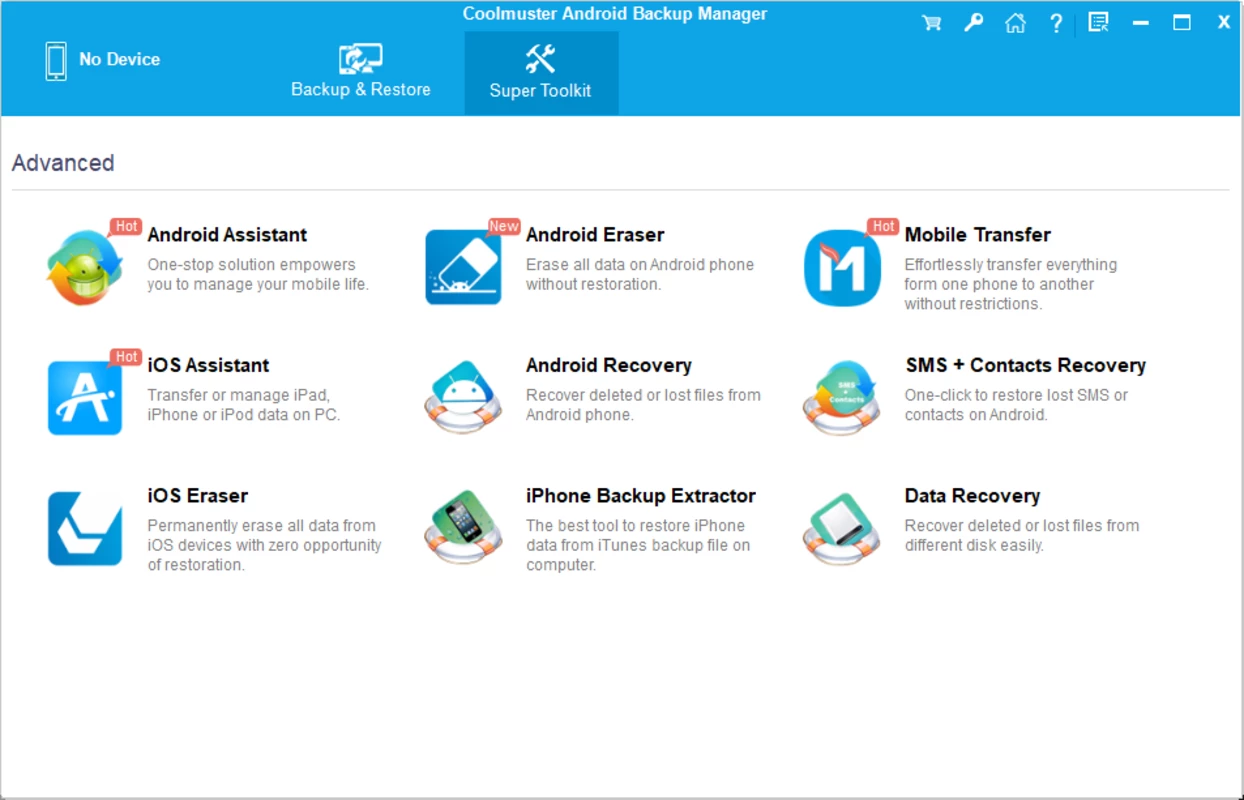This screenshot has height=800, width=1244.
Task: Click the Coolmuster Android Backup Manager title
Action: [615, 14]
